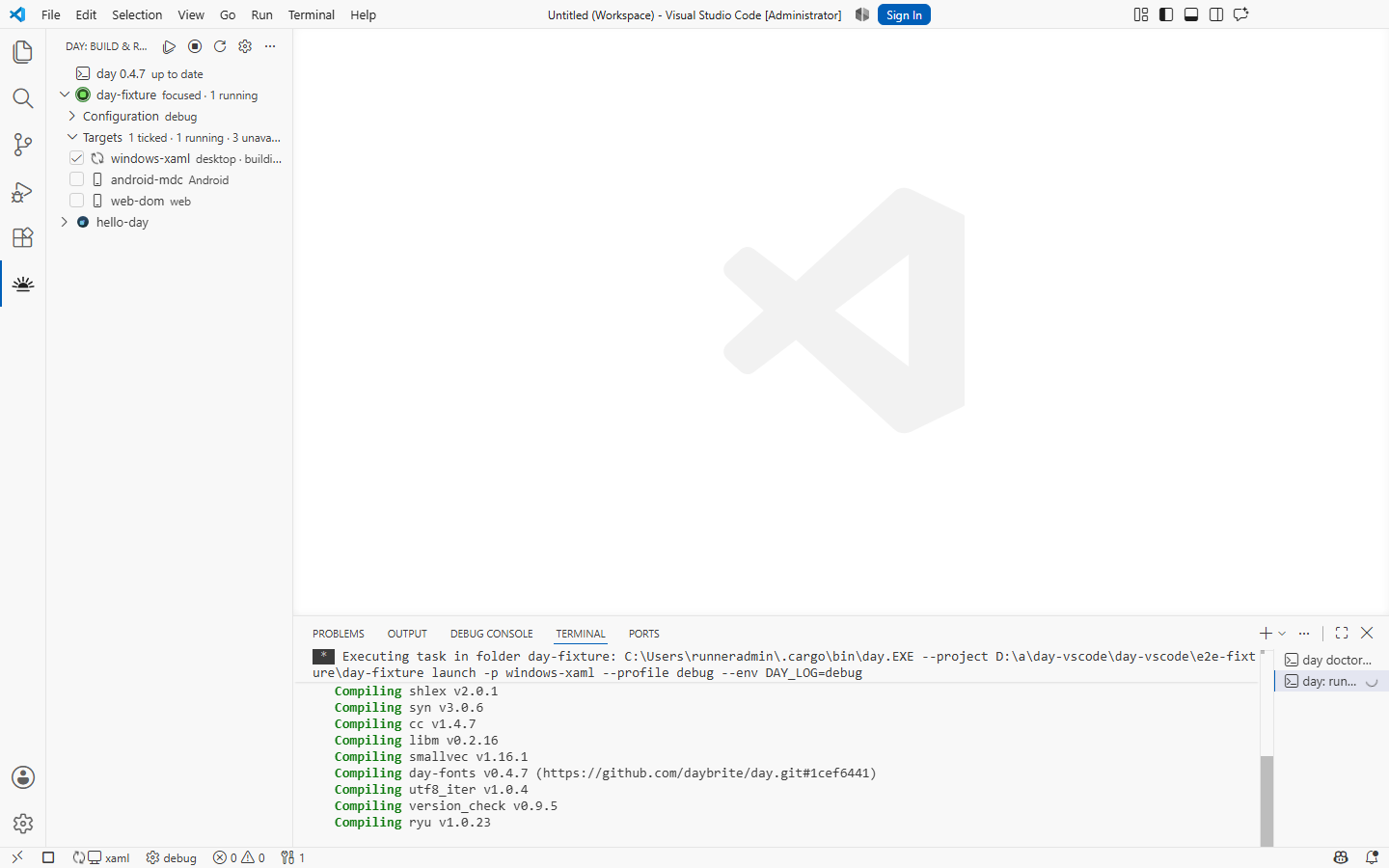The width and height of the screenshot is (1389, 868).
Task: Open the chat icon in title bar
Action: (1241, 14)
